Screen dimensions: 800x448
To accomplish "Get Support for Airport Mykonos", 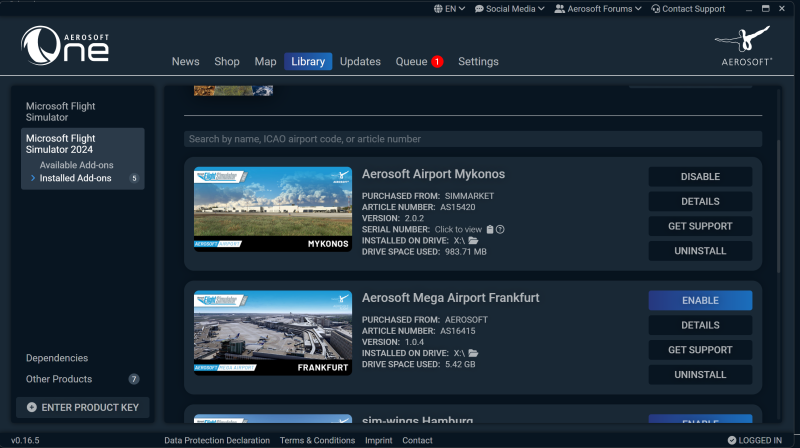I will pos(700,226).
